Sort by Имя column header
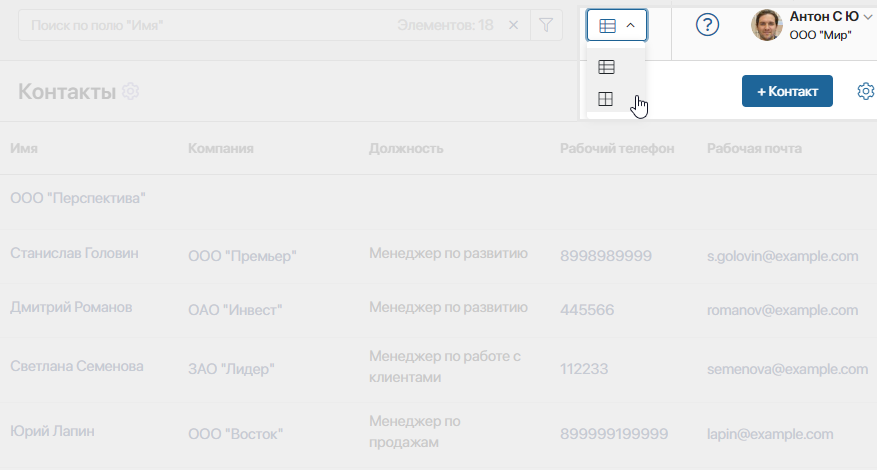Screen dimensions: 877x470 tap(24, 148)
